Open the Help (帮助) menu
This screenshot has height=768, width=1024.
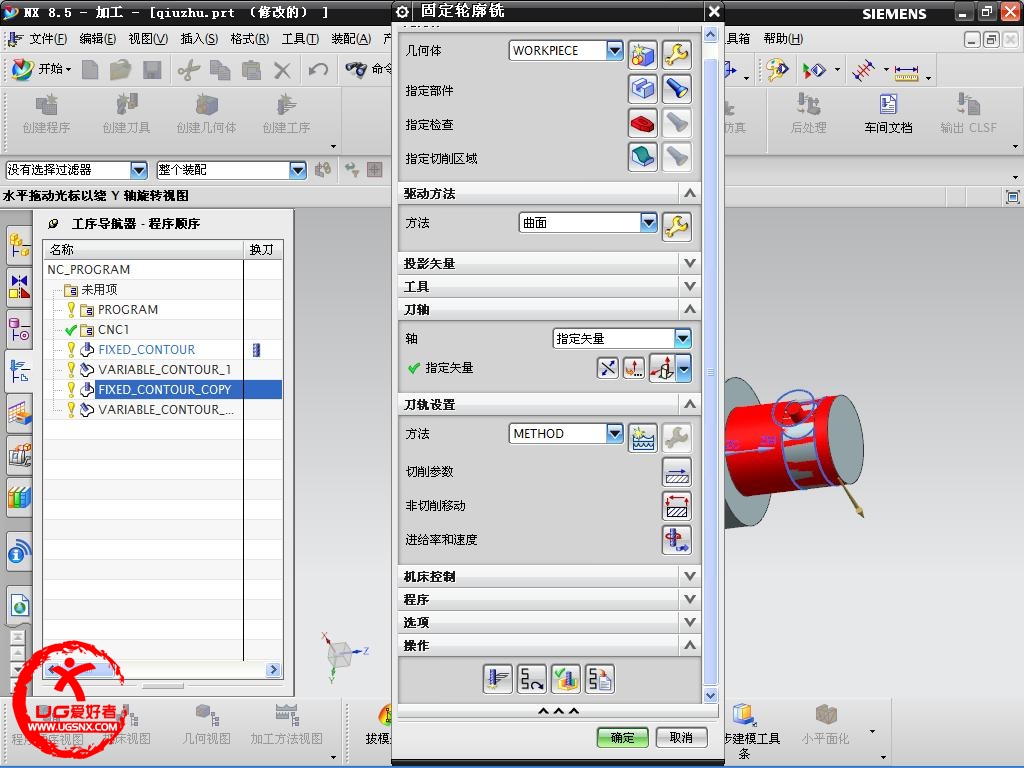[x=783, y=39]
